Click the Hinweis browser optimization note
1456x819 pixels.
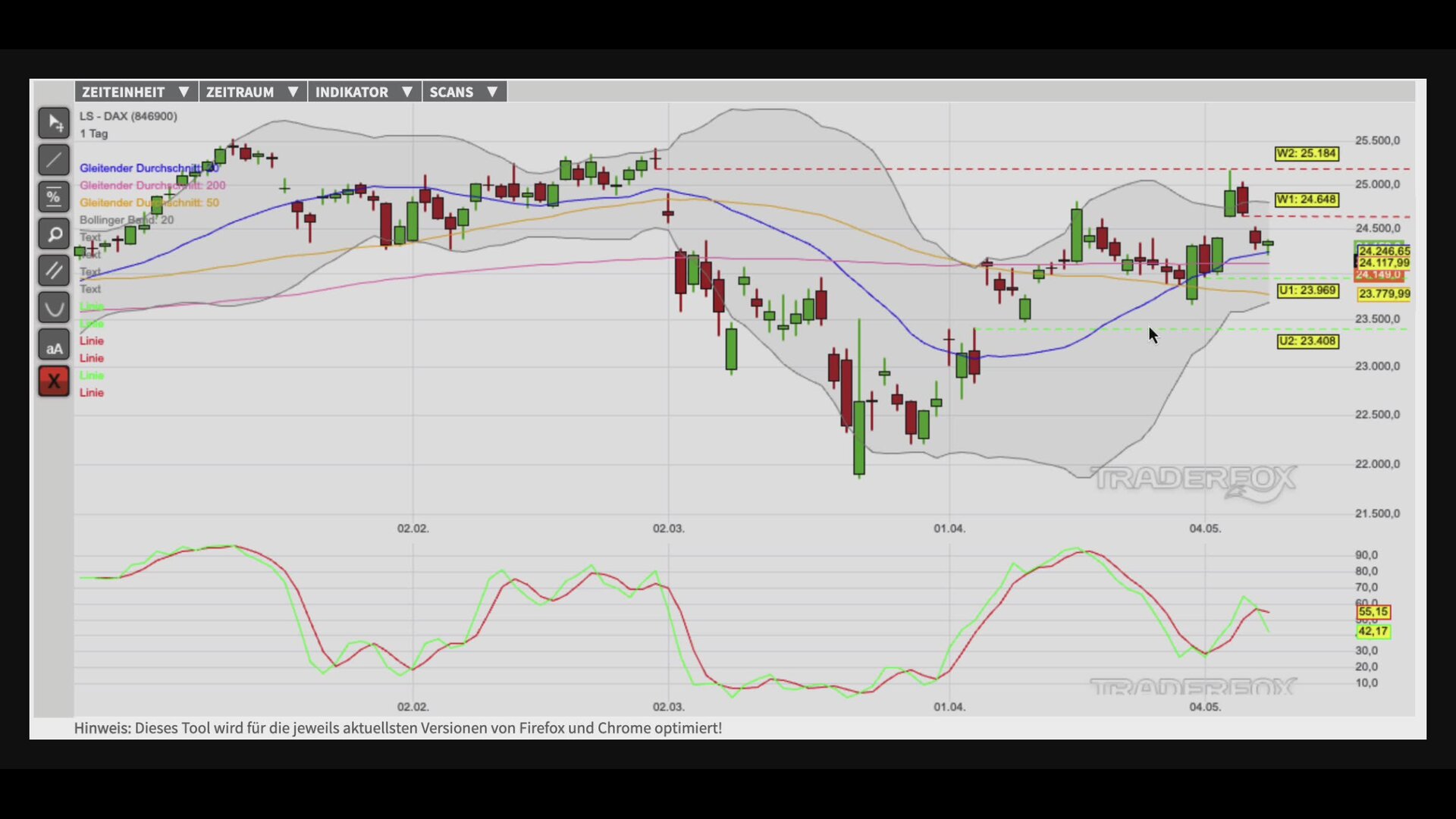pyautogui.click(x=398, y=728)
